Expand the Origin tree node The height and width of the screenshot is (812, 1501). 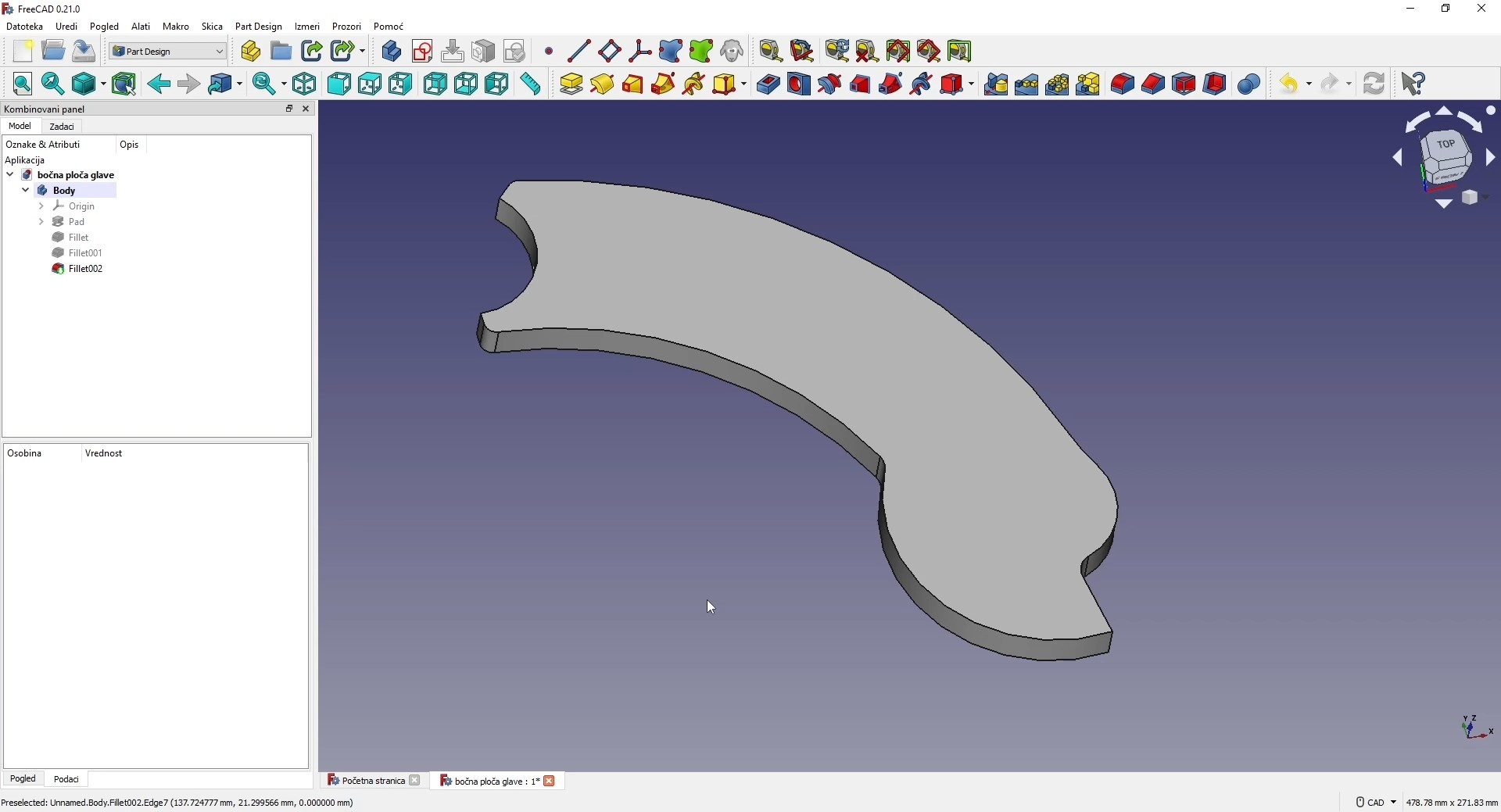click(41, 207)
